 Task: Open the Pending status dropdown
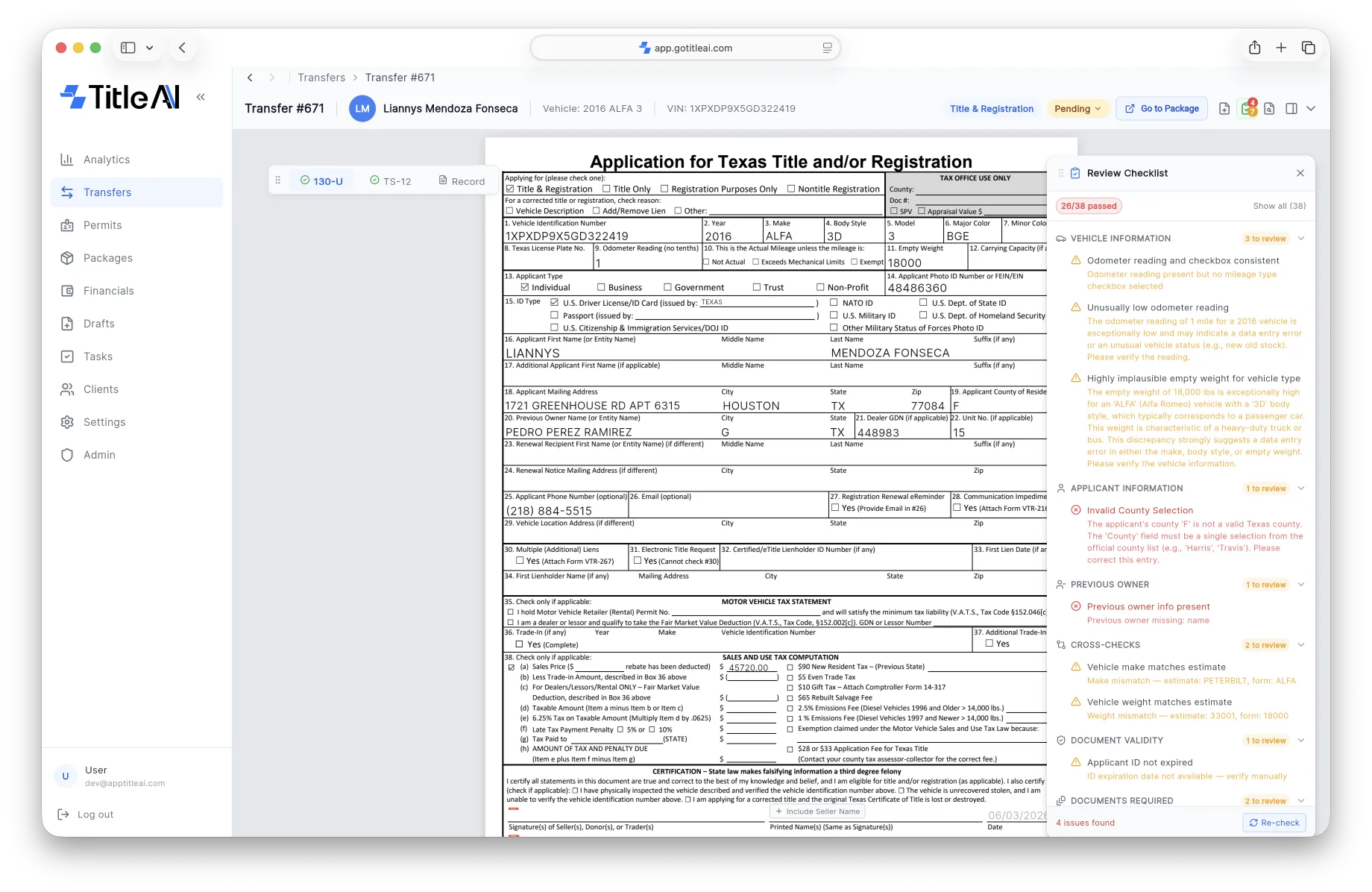1077,109
